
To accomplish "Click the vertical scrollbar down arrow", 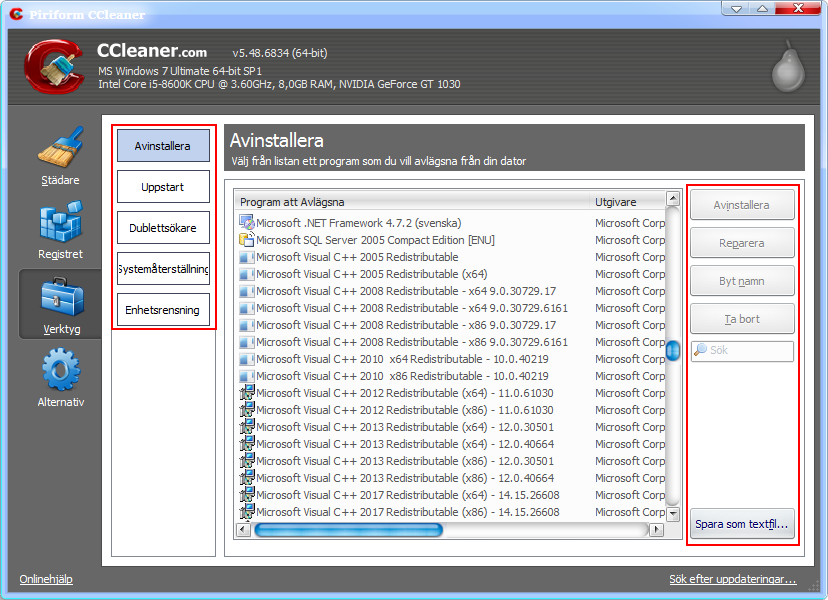I will (673, 513).
